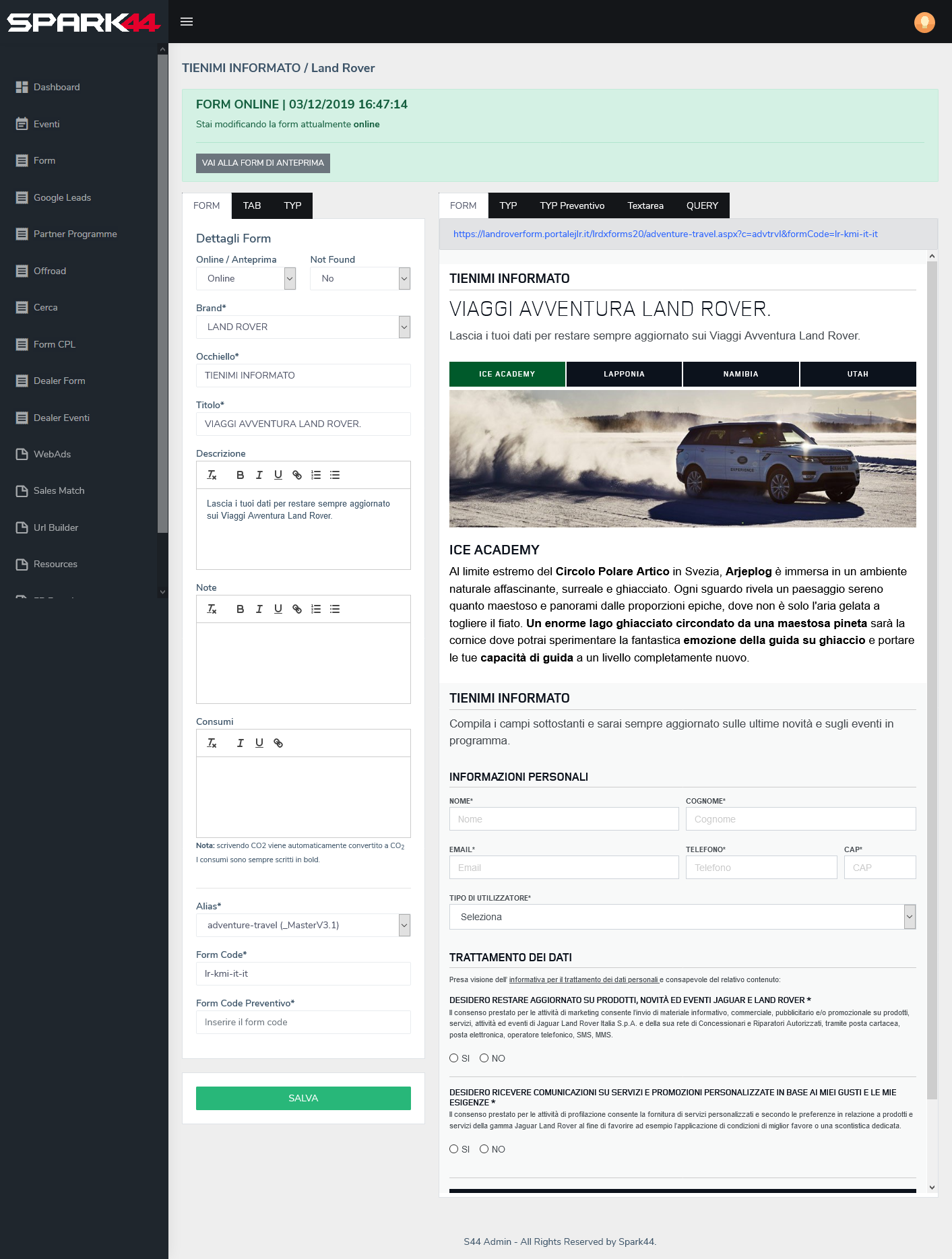
Task: Click preview panel scrollbar down arrow
Action: [932, 1188]
